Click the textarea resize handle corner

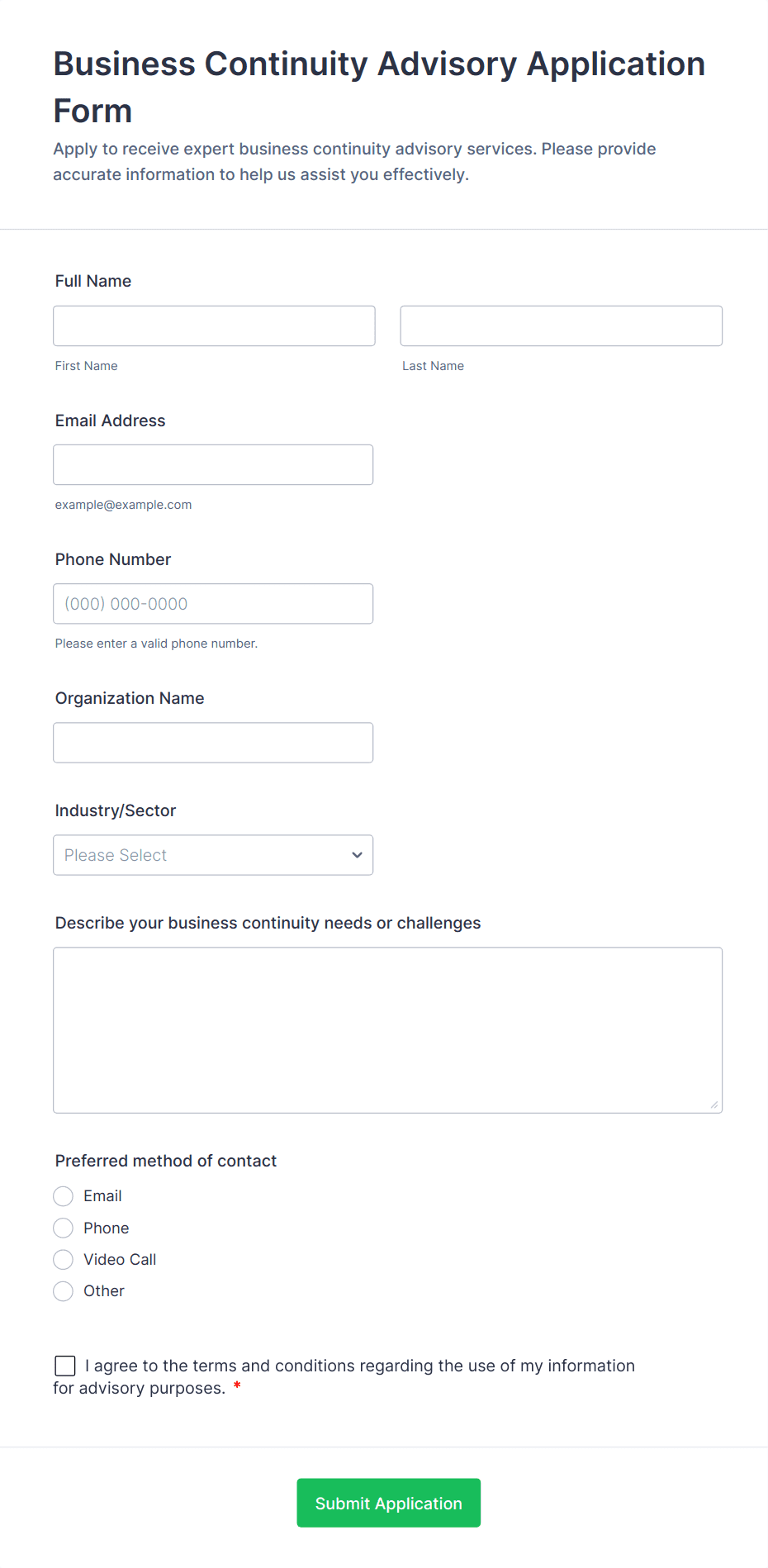[x=714, y=1105]
